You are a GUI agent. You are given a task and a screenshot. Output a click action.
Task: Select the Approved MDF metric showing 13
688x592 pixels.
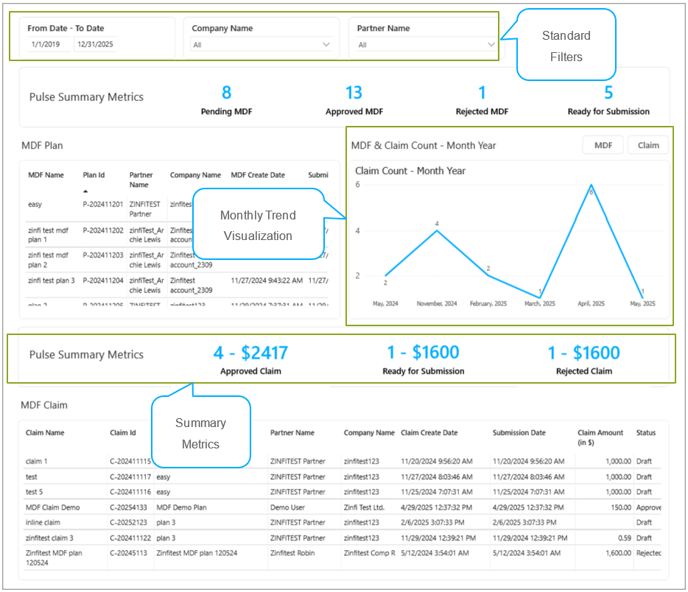pos(353,93)
